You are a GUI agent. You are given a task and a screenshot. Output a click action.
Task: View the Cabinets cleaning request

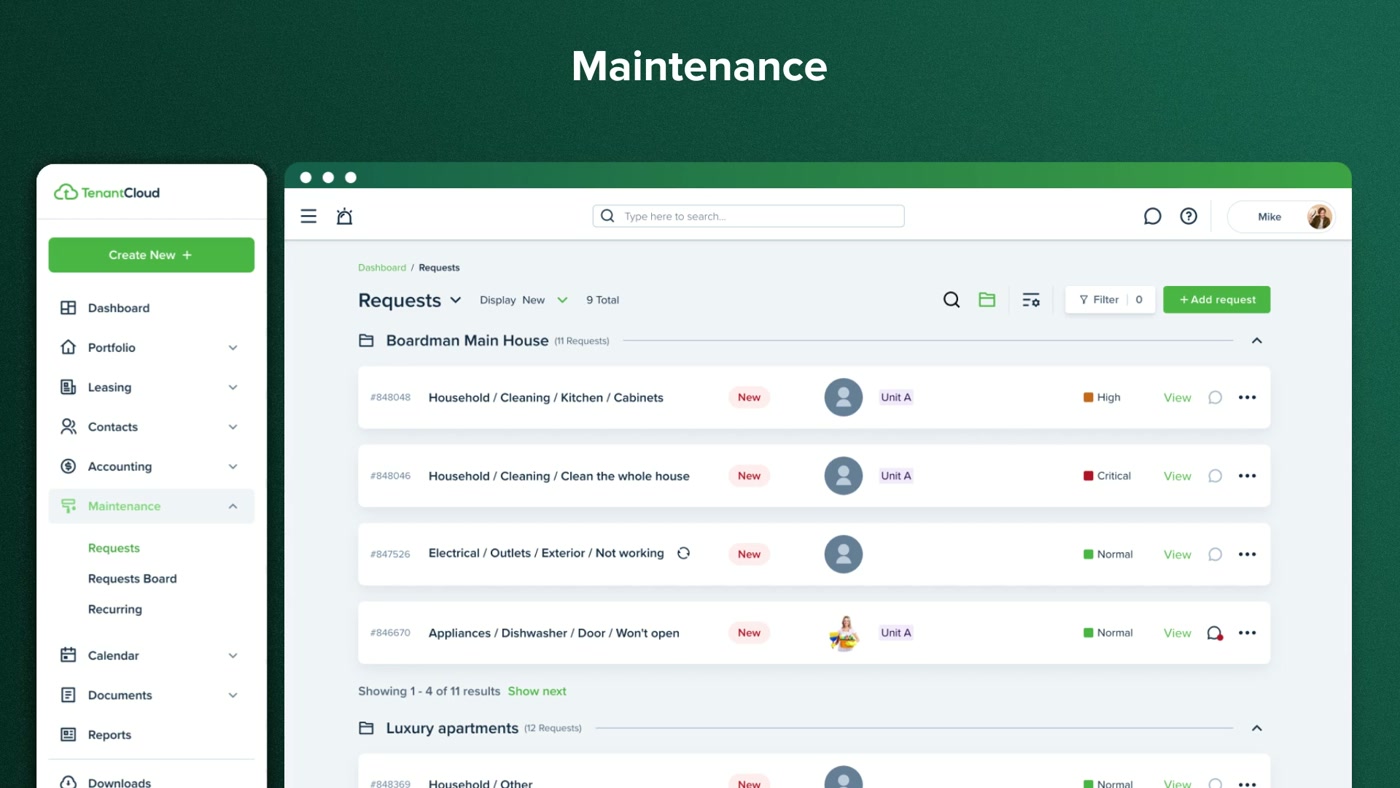point(1177,398)
